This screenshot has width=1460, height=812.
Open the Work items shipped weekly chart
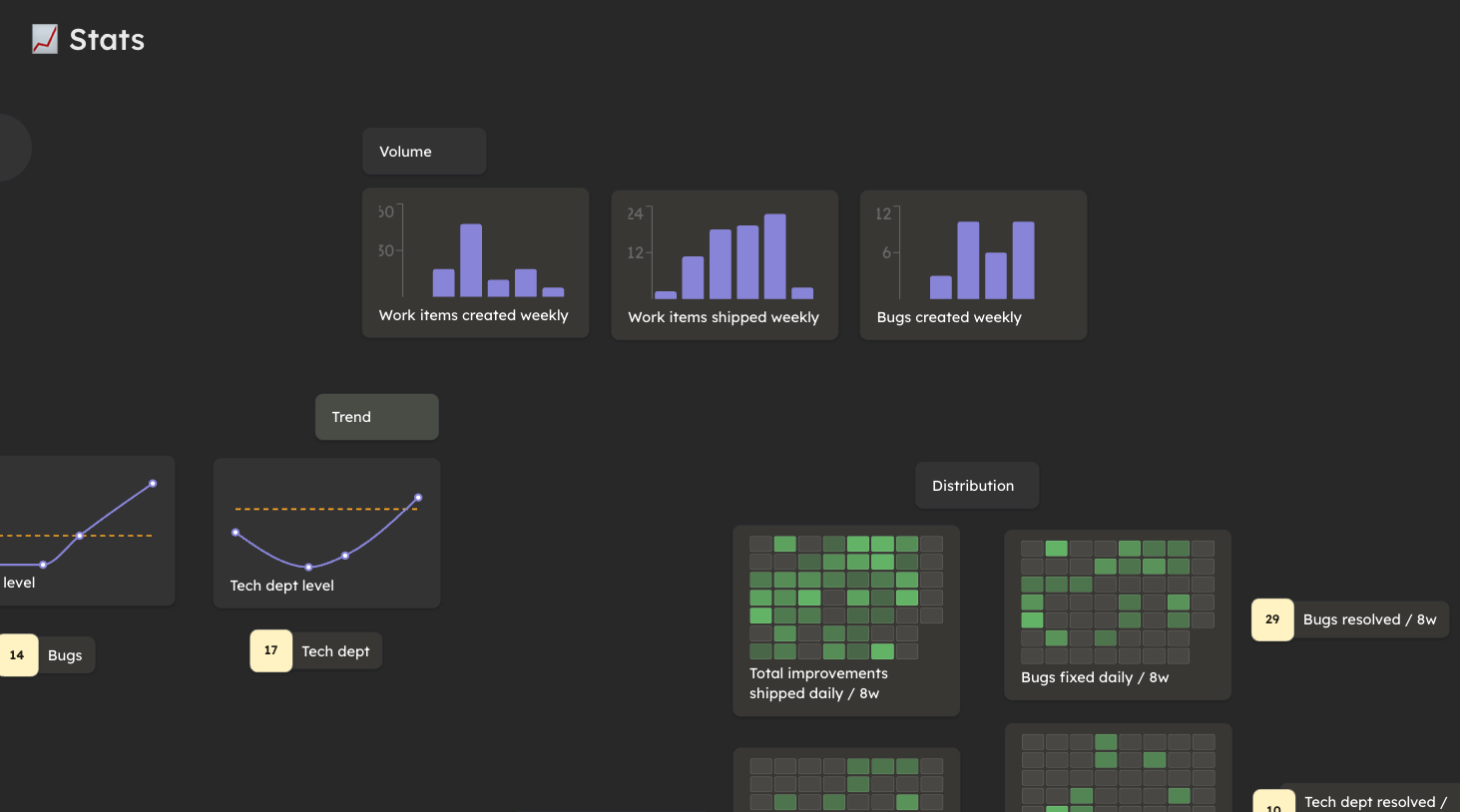coord(725,265)
